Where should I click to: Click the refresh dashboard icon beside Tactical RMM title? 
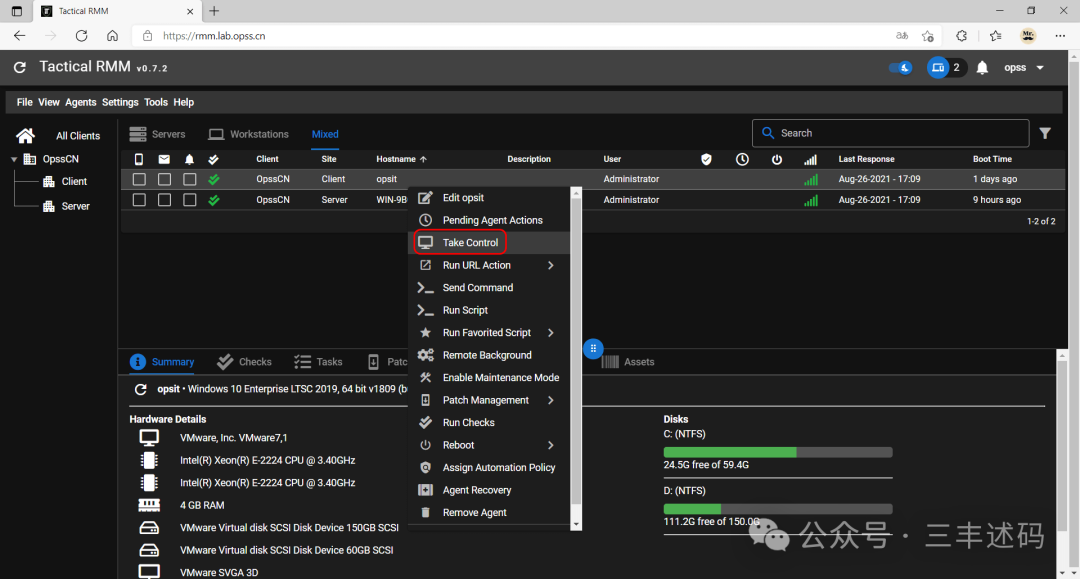coord(20,67)
